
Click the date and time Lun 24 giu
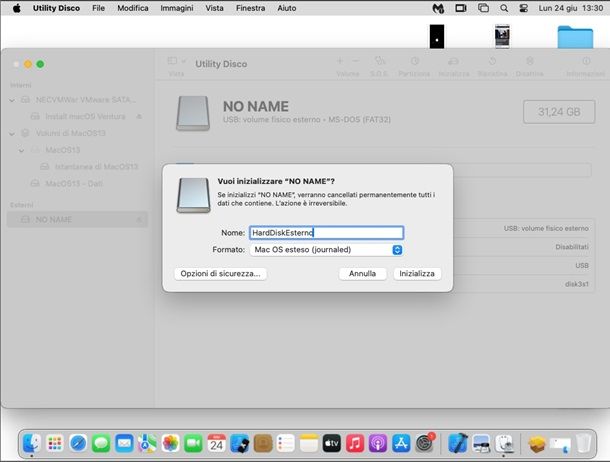point(571,8)
